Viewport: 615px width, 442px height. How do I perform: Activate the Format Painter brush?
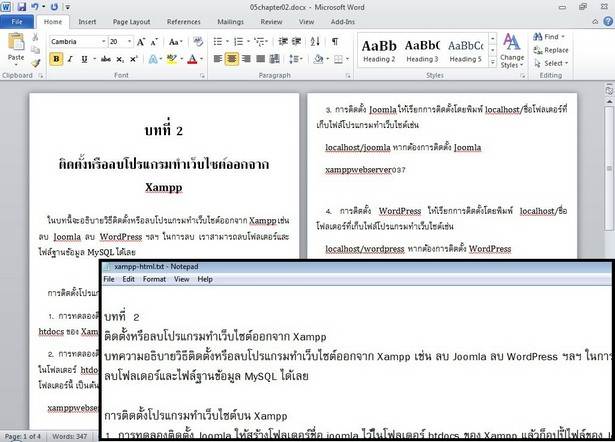click(35, 63)
